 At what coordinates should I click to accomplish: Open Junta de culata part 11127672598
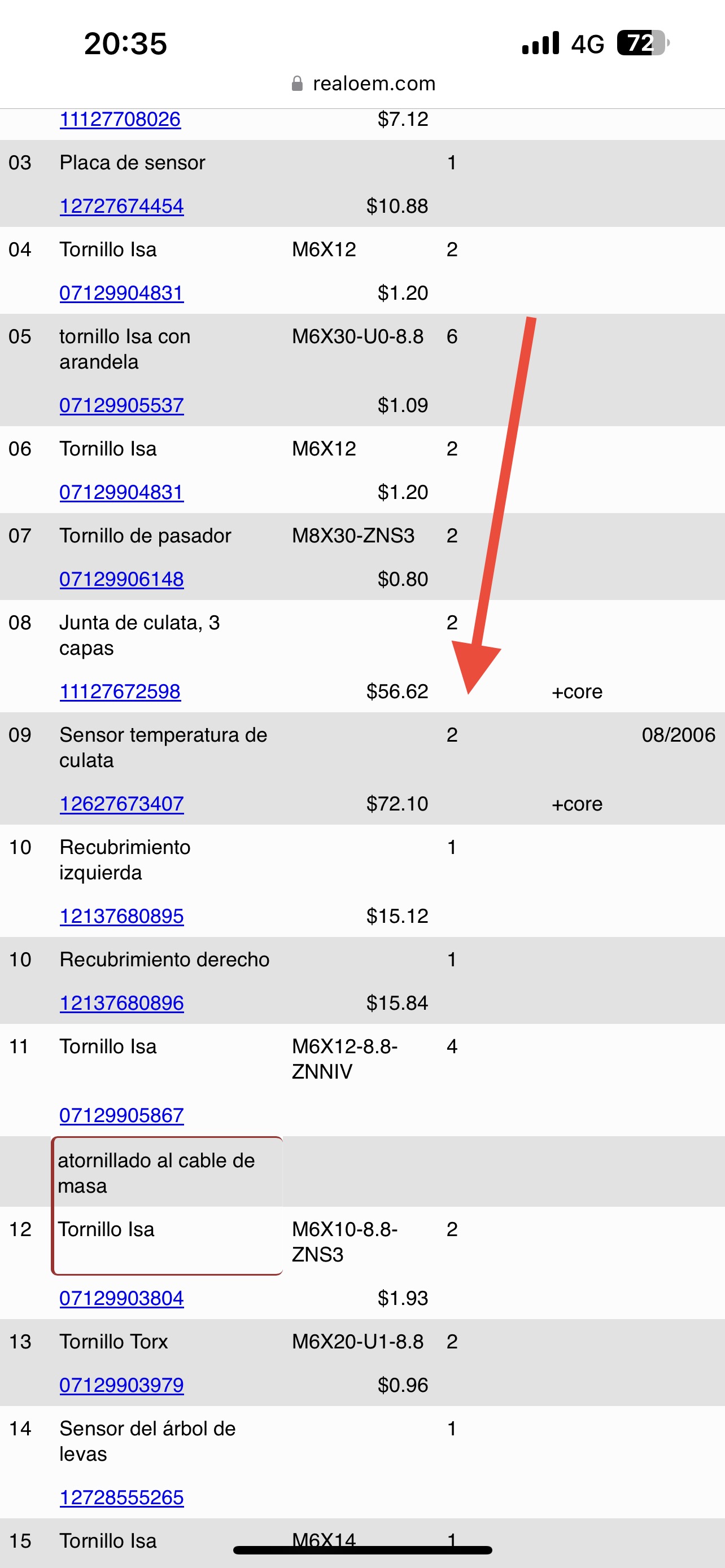[x=120, y=691]
